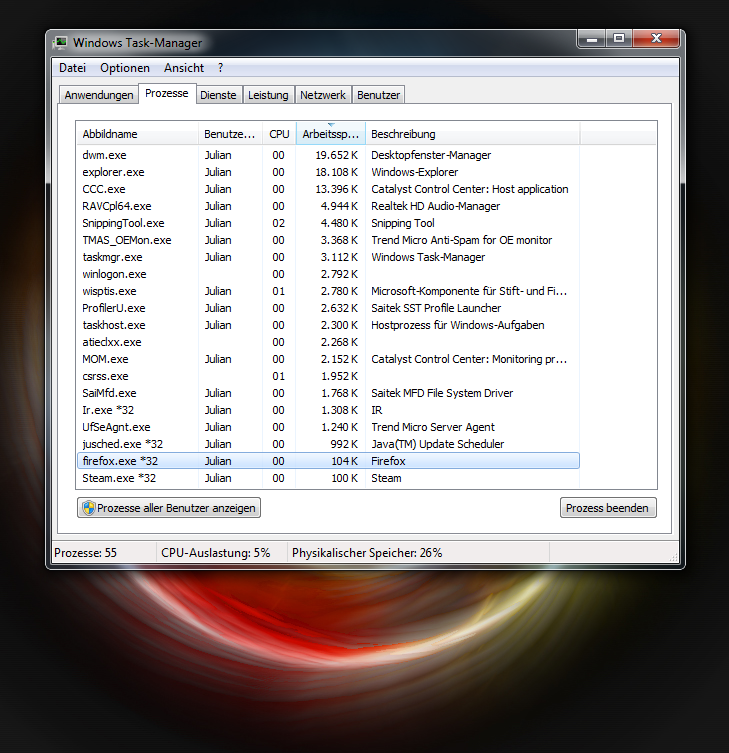Screen dimensions: 729x753
Task: Sort by the Benutze... column header
Action: tap(230, 134)
